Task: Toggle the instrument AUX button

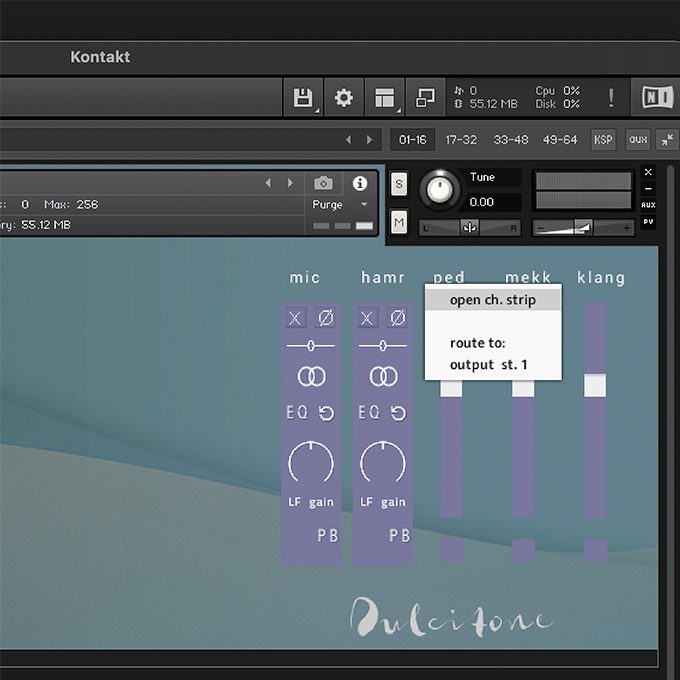Action: (648, 205)
